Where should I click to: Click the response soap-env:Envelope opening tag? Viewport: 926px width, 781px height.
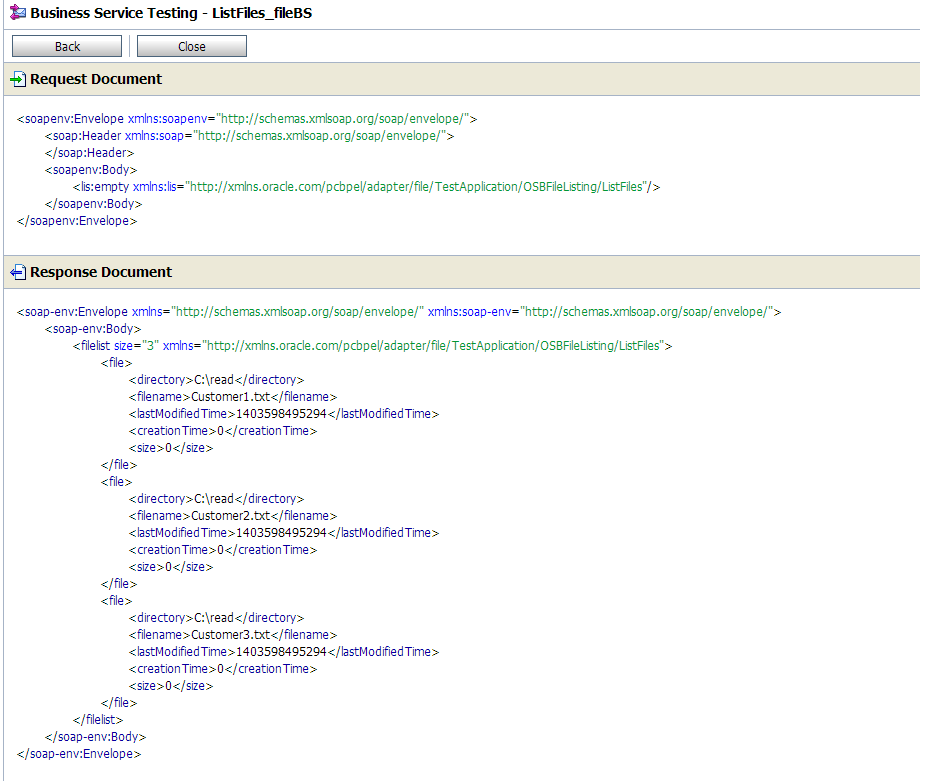coord(399,312)
